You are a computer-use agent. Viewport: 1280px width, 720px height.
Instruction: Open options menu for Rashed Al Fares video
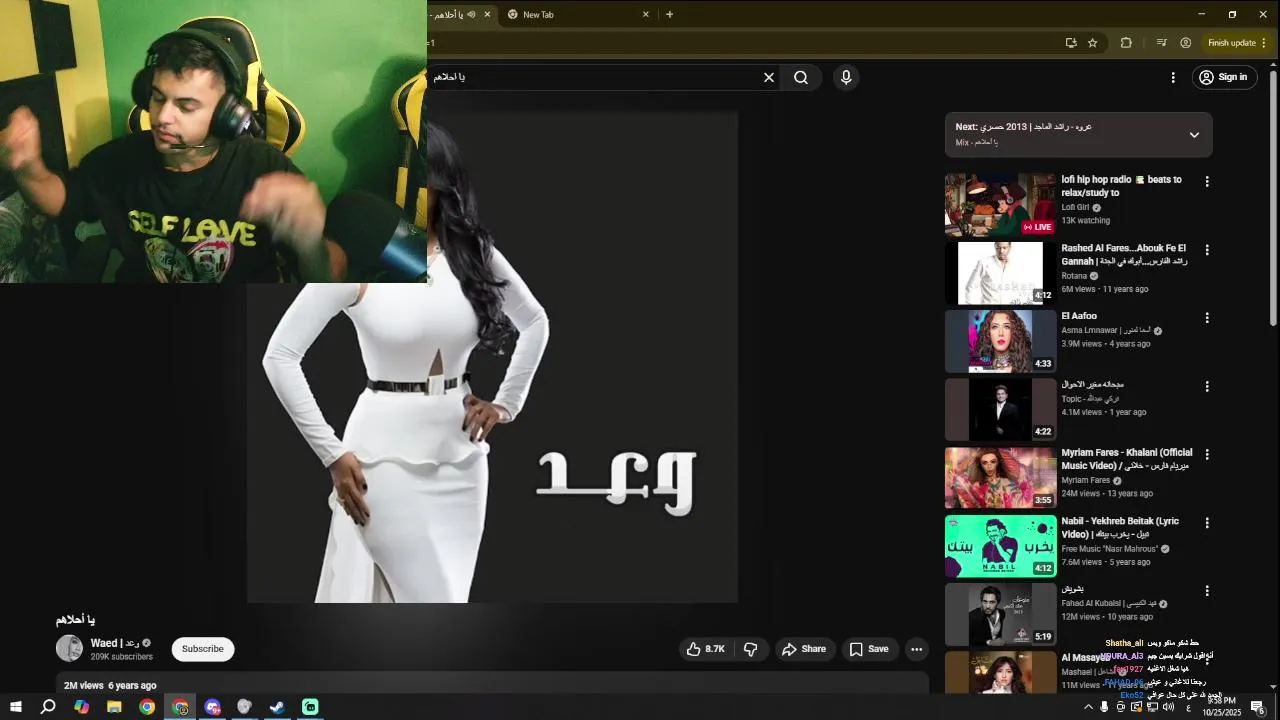[1207, 250]
